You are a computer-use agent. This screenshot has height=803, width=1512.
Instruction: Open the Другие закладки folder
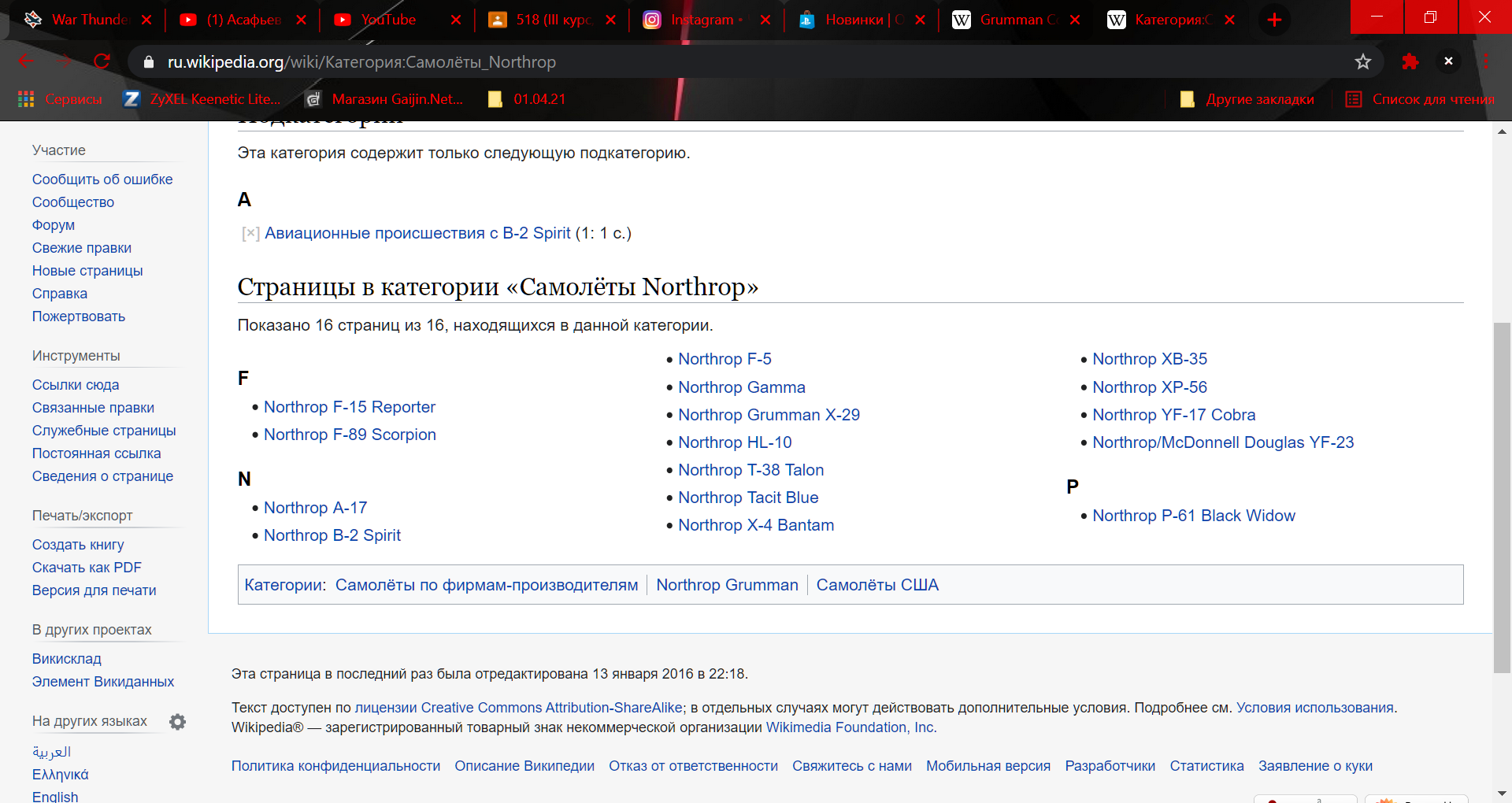[1247, 99]
